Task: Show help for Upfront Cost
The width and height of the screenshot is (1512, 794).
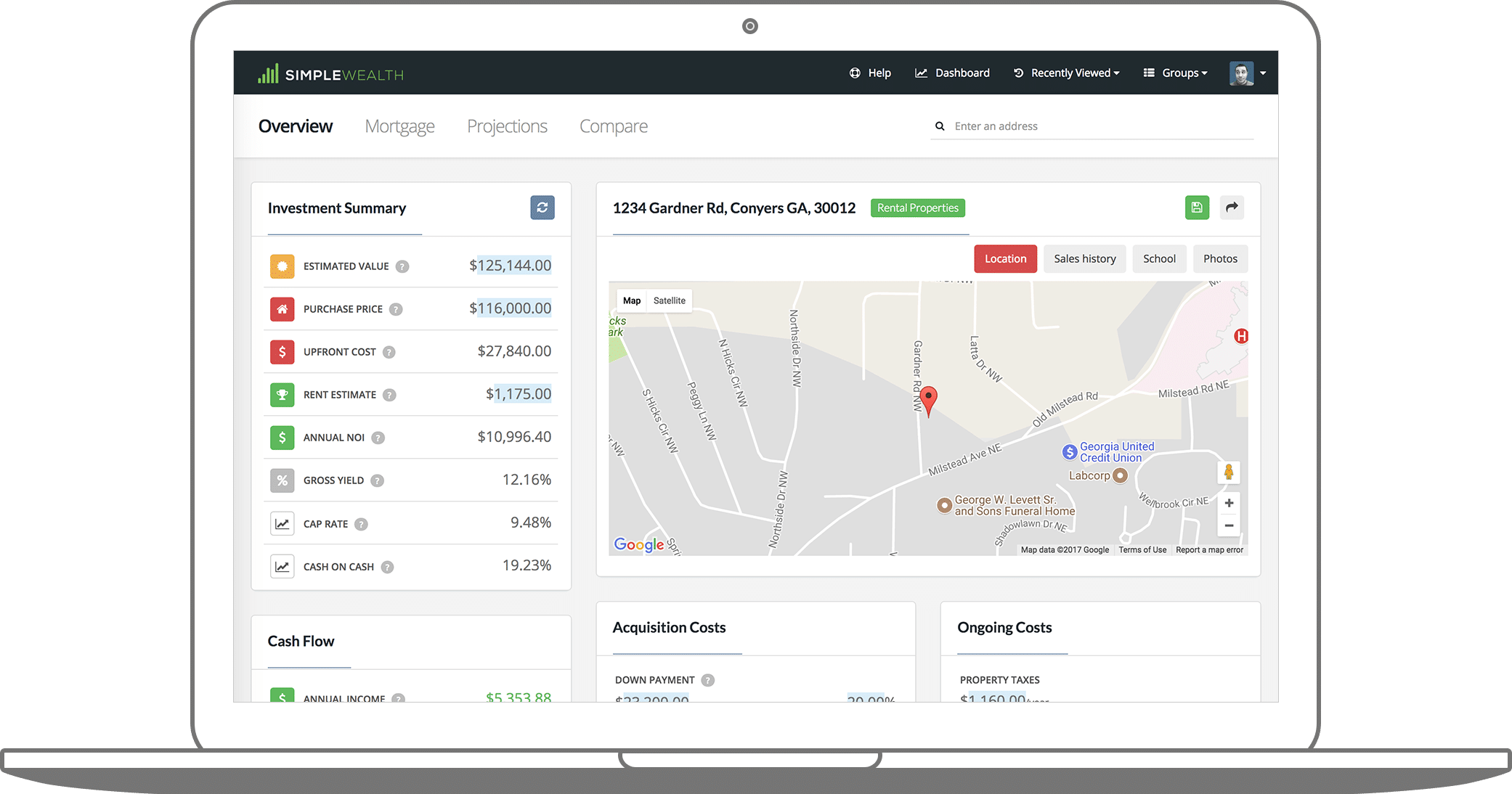Action: (389, 352)
